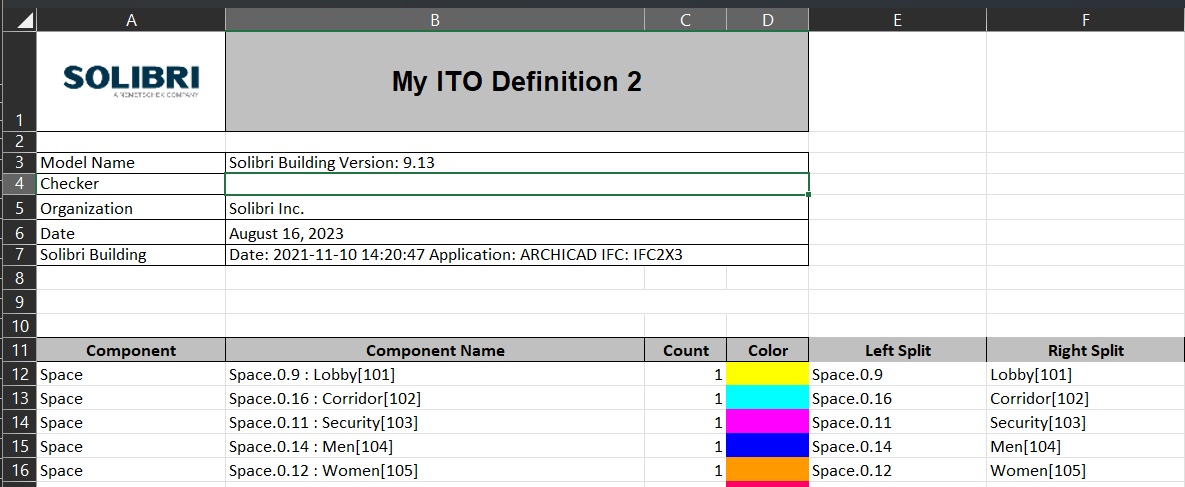Screen dimensions: 1185x487
Task: Select the blue color cell for Men
Action: coord(768,446)
